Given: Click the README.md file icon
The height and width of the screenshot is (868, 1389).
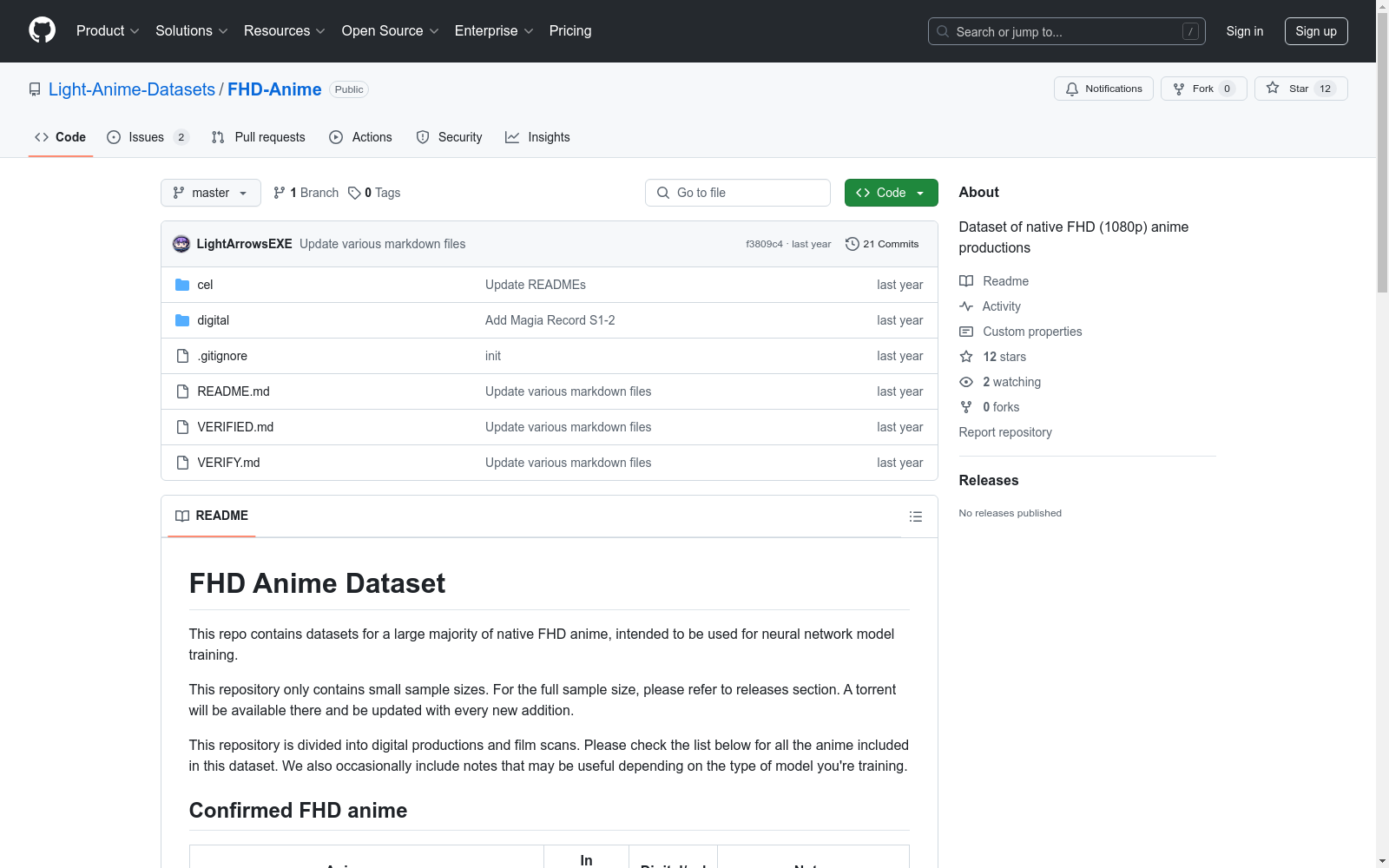Looking at the screenshot, I should (182, 391).
